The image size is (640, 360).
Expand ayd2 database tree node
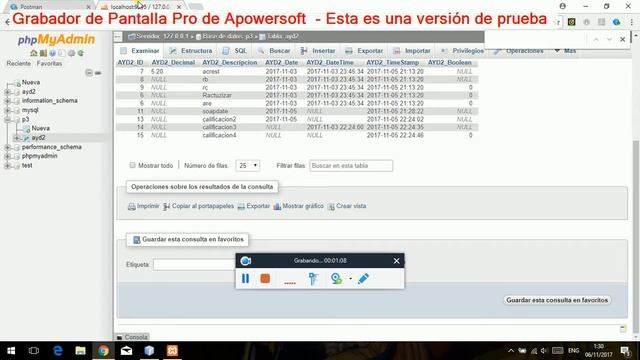coord(7,92)
